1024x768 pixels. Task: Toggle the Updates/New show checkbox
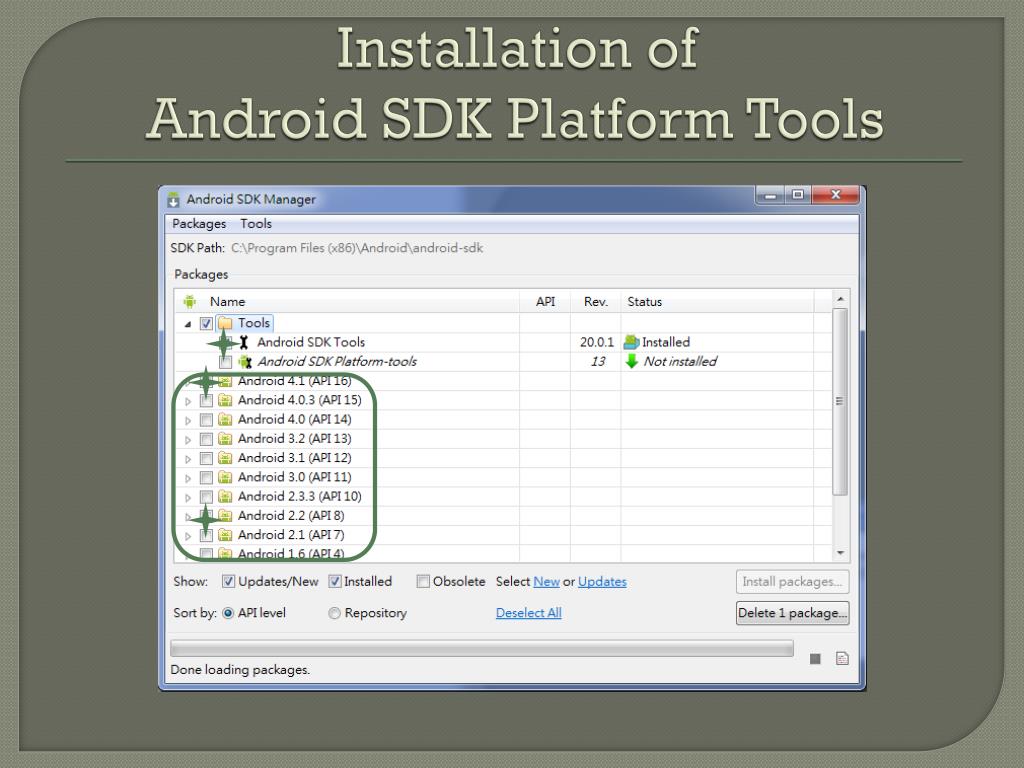click(229, 581)
